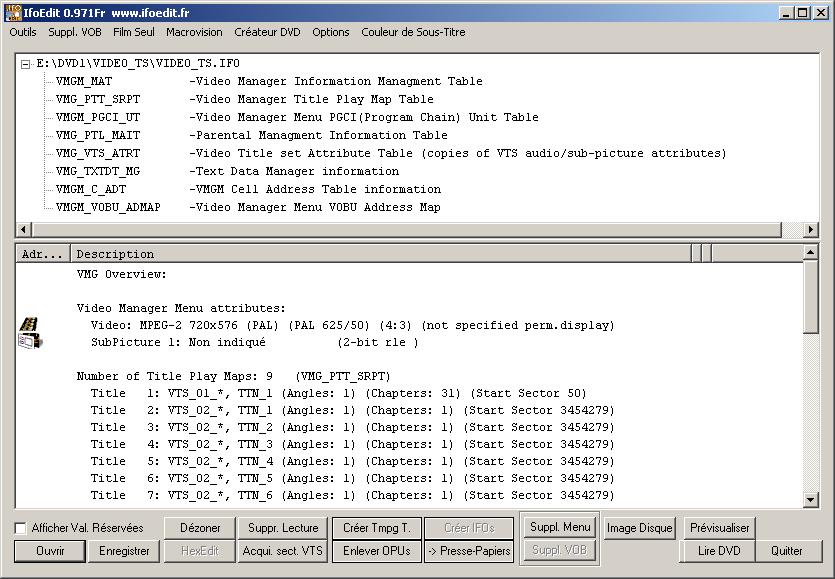The image size is (835, 579).
Task: Click right arrow of tree horizontal scrollbar
Action: 811,229
